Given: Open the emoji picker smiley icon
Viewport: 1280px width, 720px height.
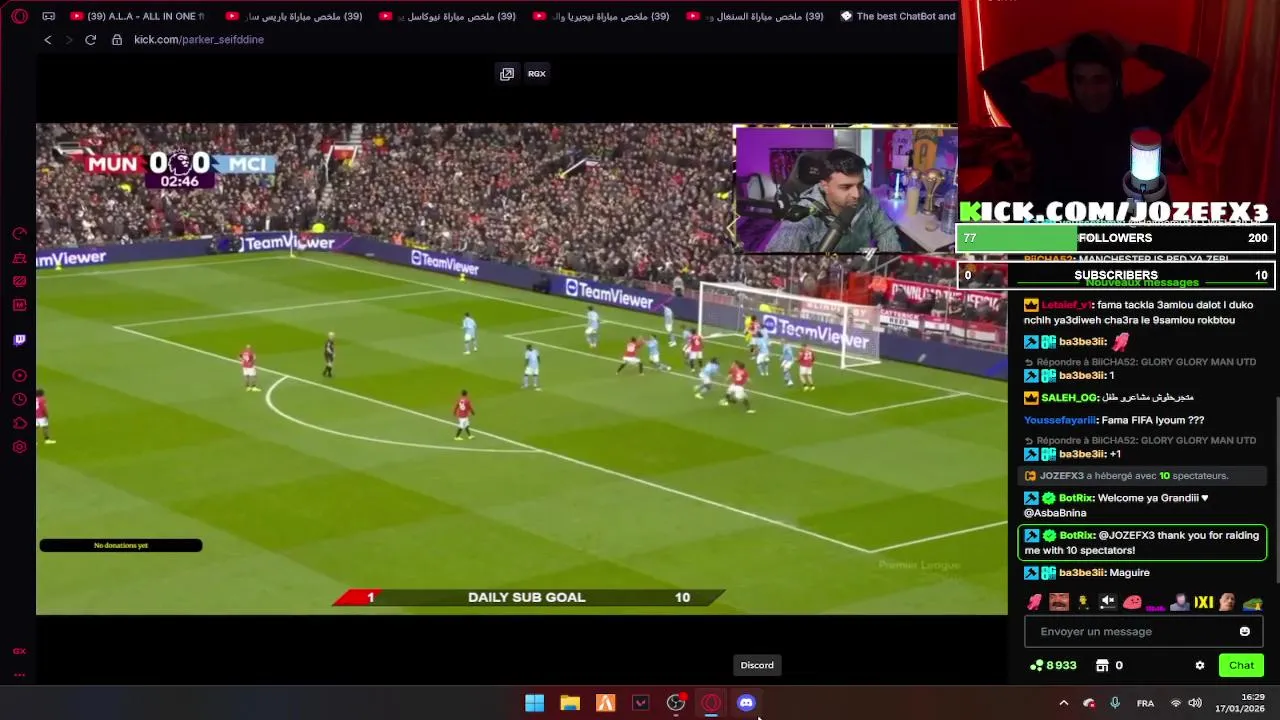Looking at the screenshot, I should click(1245, 632).
